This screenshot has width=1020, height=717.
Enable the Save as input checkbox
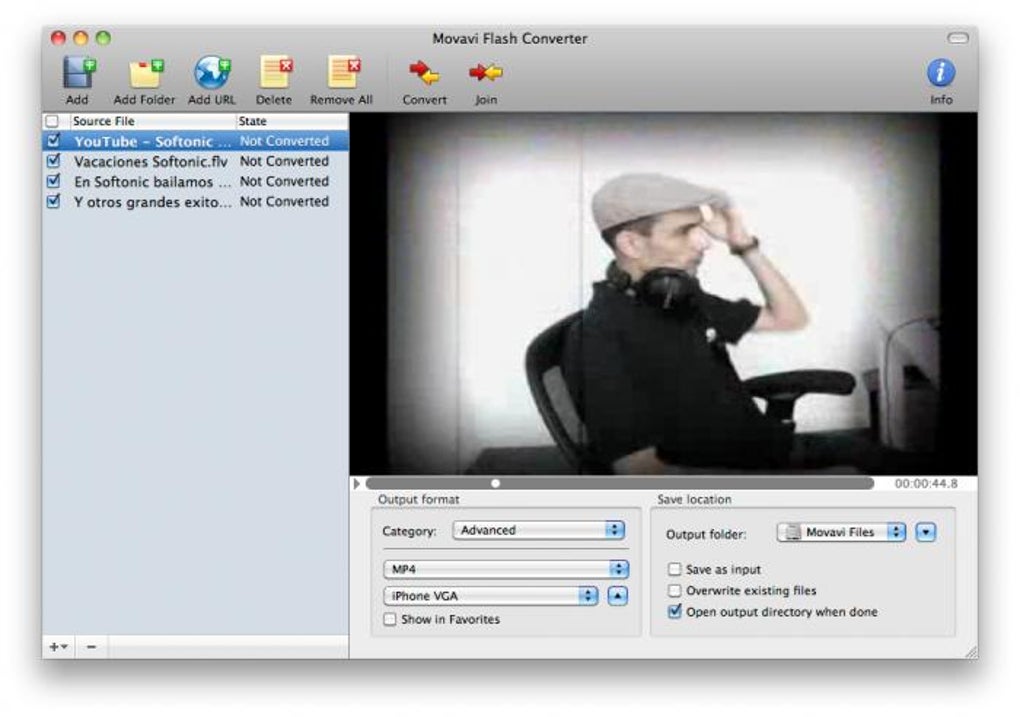click(x=675, y=569)
